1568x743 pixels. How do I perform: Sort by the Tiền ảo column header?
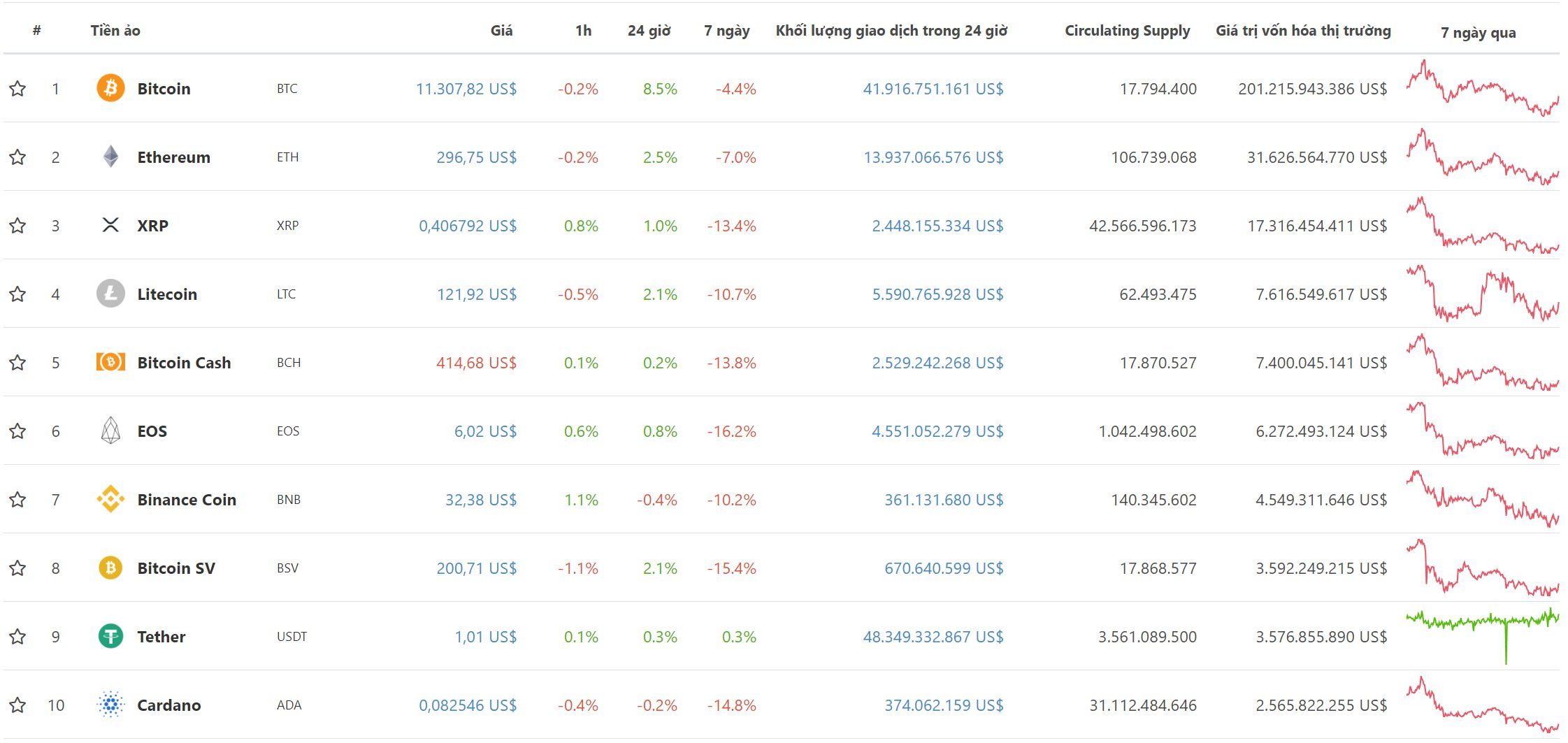(115, 30)
